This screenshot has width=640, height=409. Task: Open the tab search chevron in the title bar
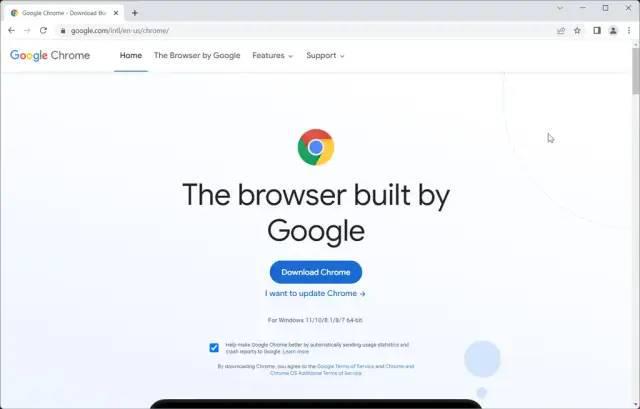point(560,8)
